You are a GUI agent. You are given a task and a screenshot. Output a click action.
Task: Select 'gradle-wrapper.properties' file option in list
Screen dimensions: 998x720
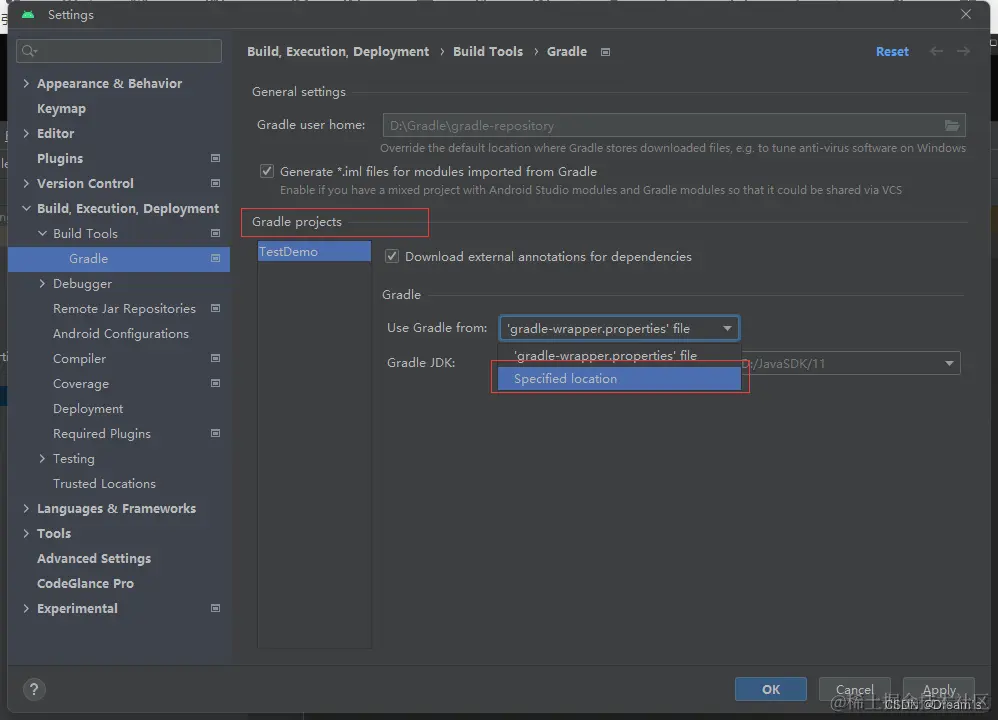click(619, 355)
